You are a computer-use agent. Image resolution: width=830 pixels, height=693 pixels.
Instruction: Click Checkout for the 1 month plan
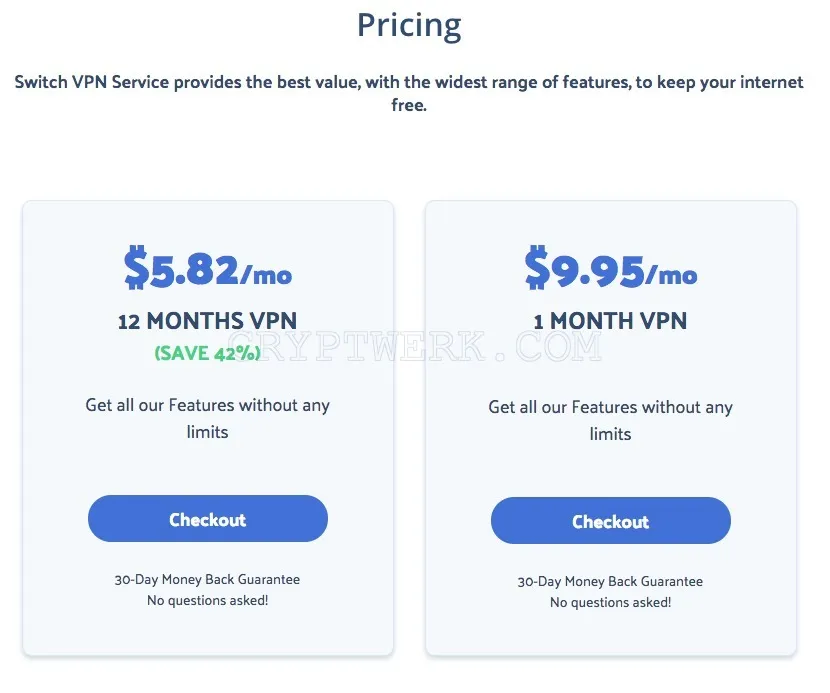pyautogui.click(x=610, y=520)
